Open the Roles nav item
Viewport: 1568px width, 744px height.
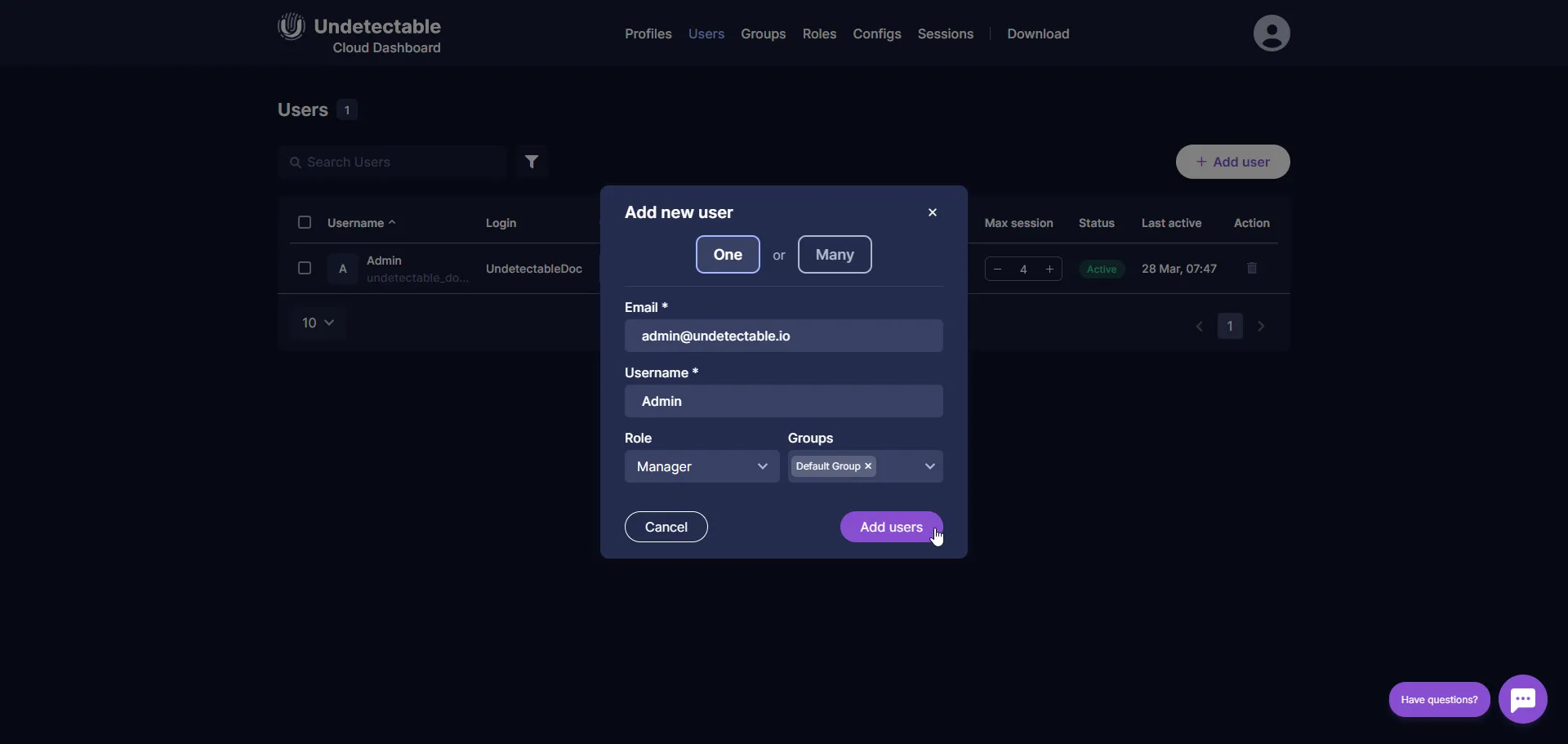[x=819, y=33]
